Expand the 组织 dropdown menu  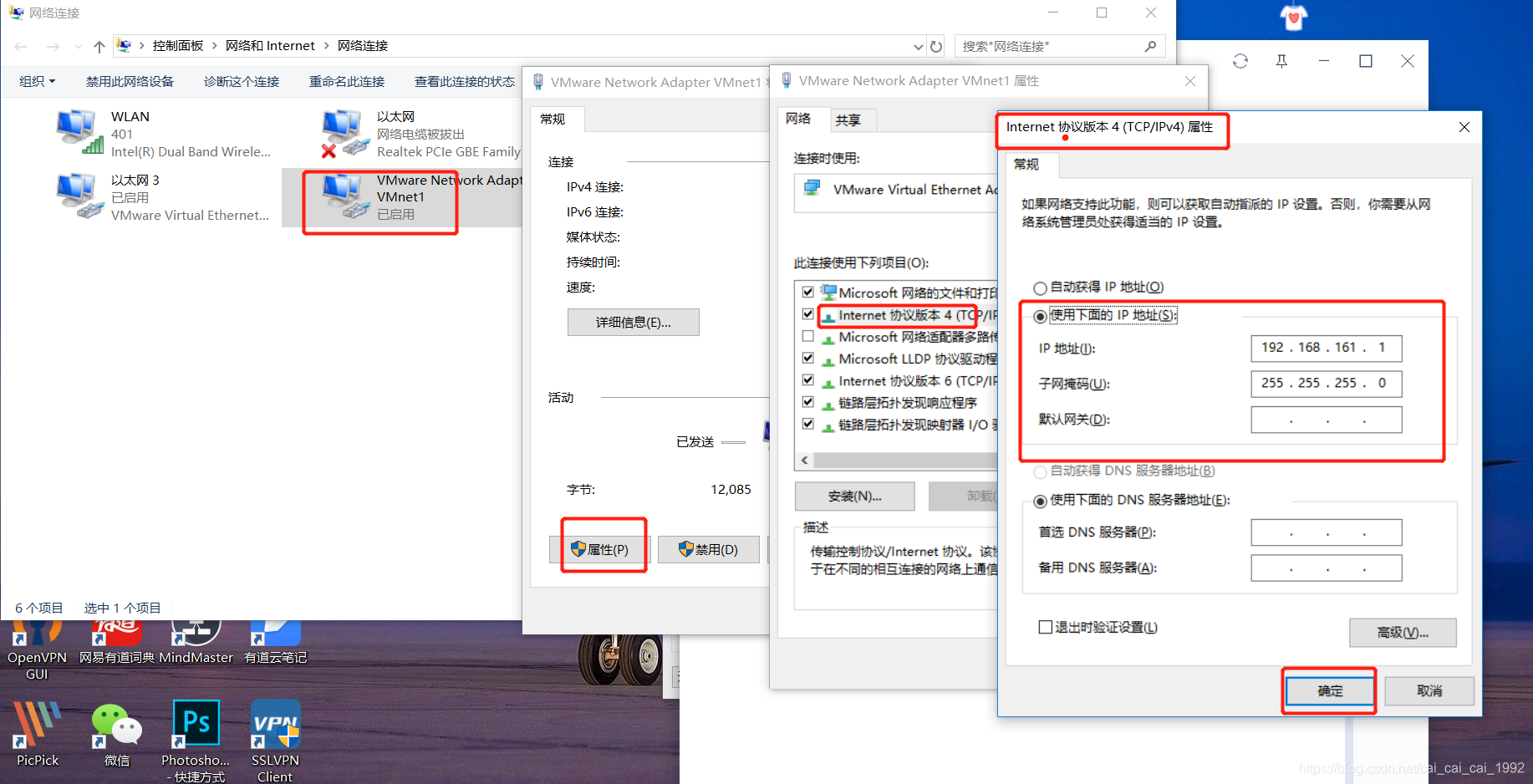[x=38, y=81]
